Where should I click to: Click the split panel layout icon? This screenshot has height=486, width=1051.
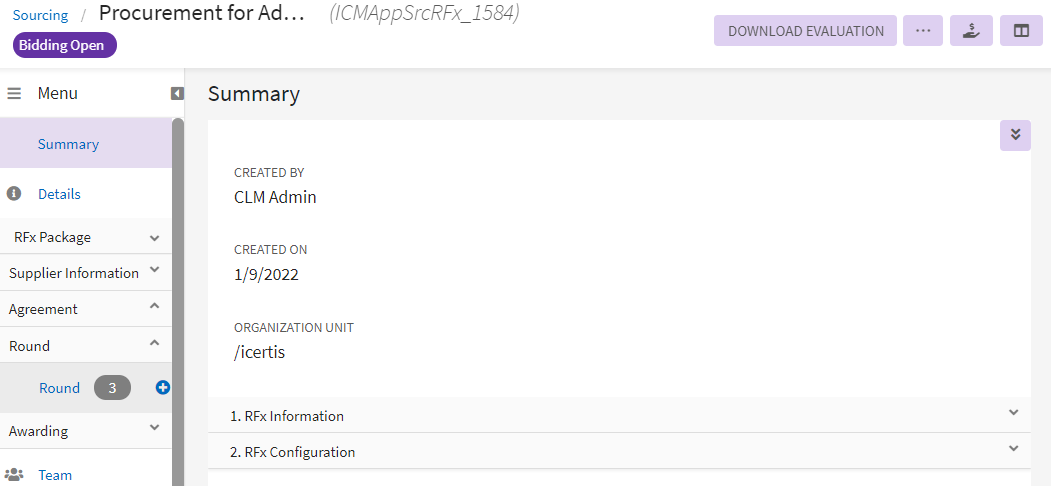[1021, 31]
